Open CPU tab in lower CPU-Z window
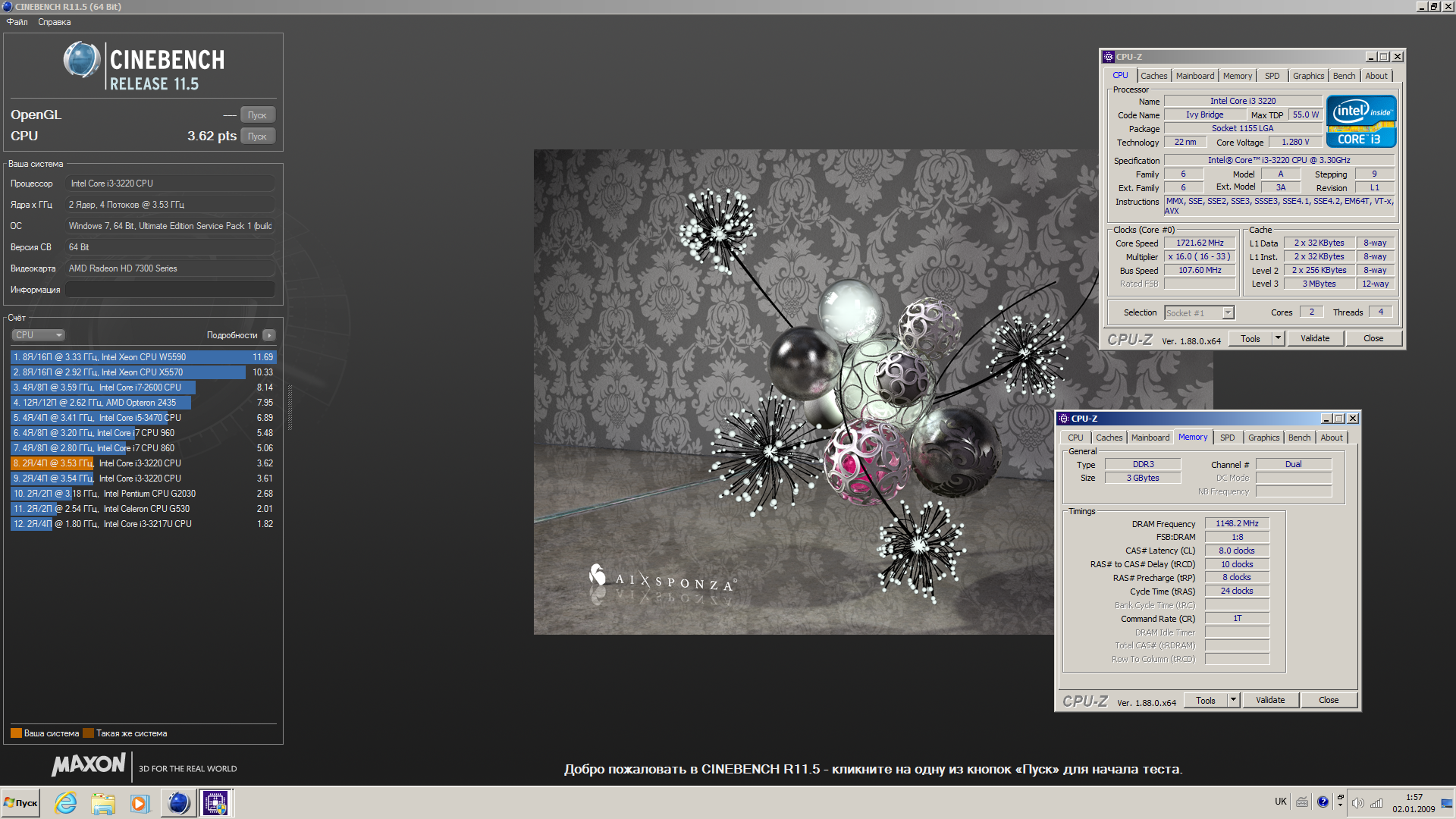 tap(1075, 438)
